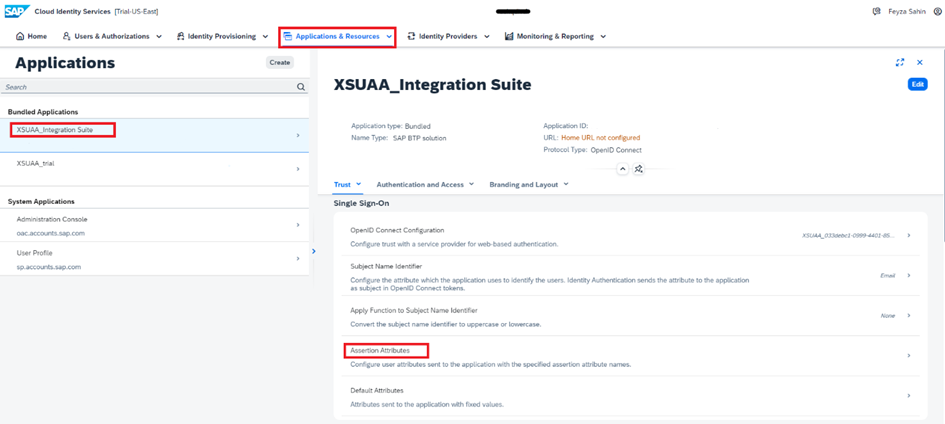
Task: Open Users & Authorizations menu
Action: pyautogui.click(x=112, y=36)
